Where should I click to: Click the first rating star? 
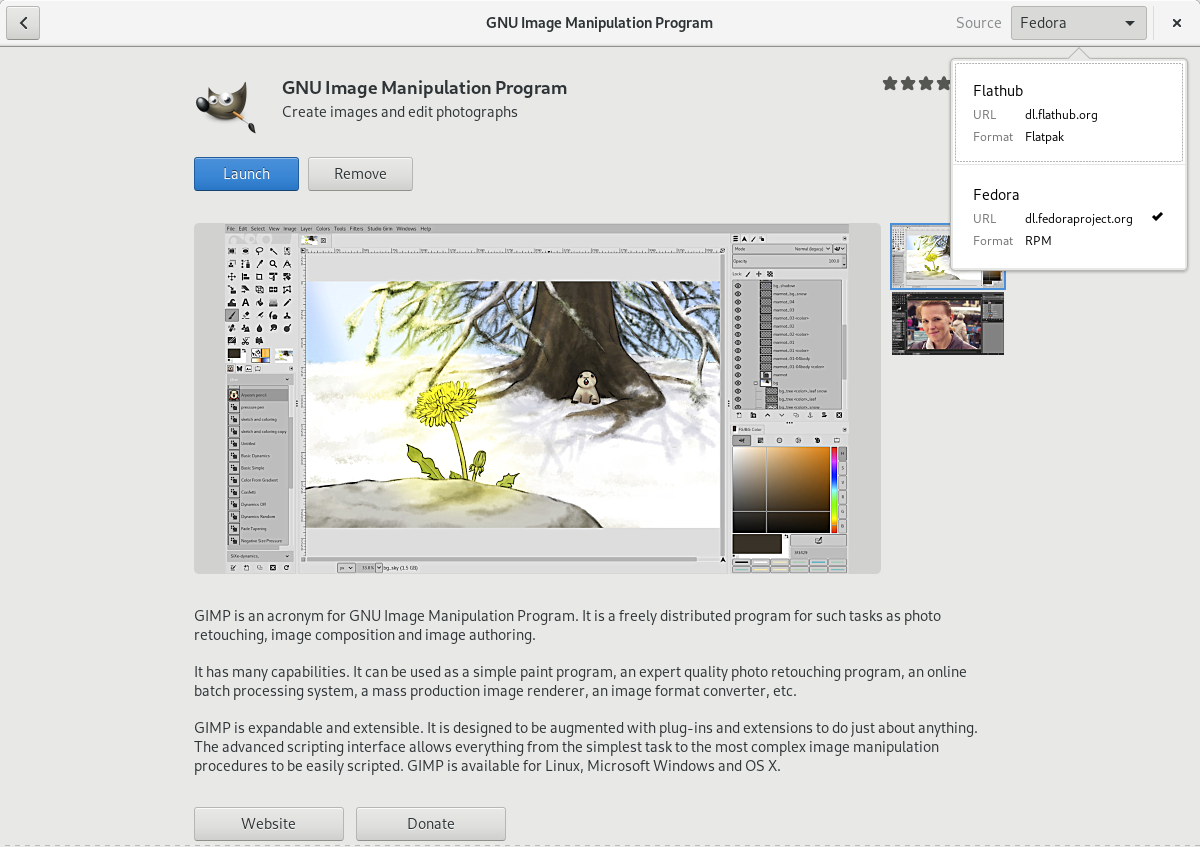click(x=890, y=84)
